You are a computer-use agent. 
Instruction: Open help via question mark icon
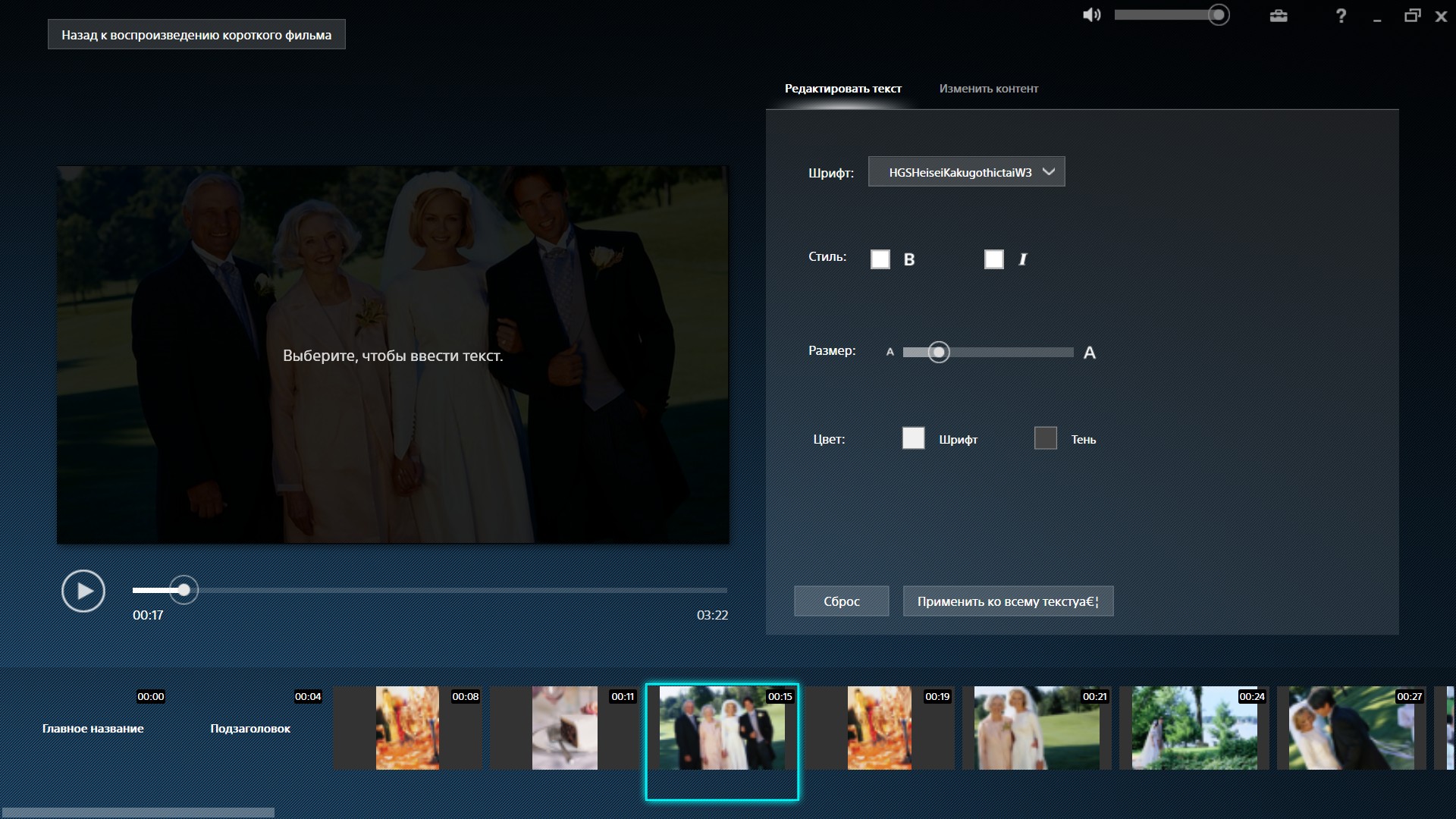click(1341, 16)
